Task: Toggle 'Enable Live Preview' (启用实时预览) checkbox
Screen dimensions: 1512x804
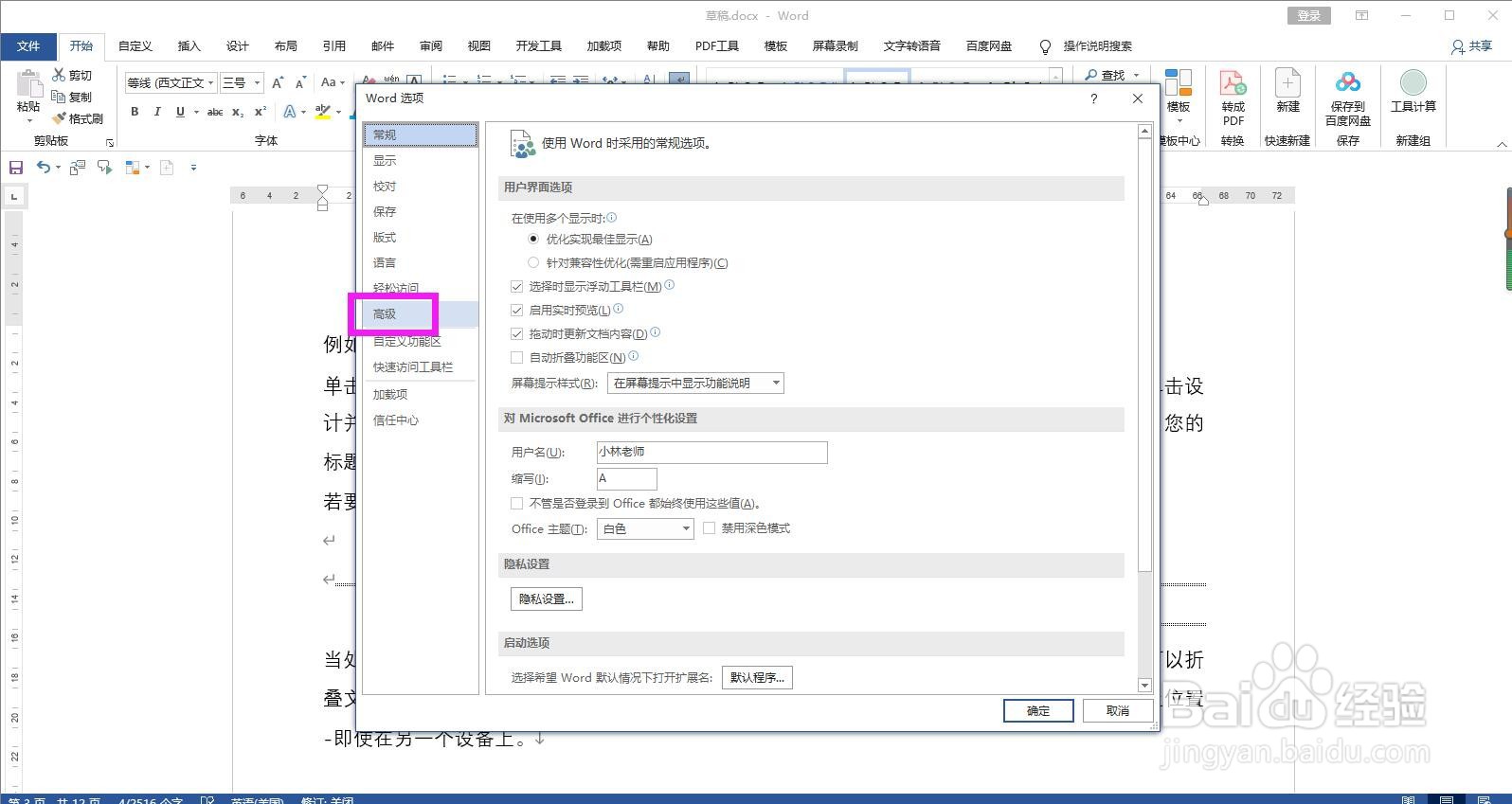Action: click(x=516, y=310)
